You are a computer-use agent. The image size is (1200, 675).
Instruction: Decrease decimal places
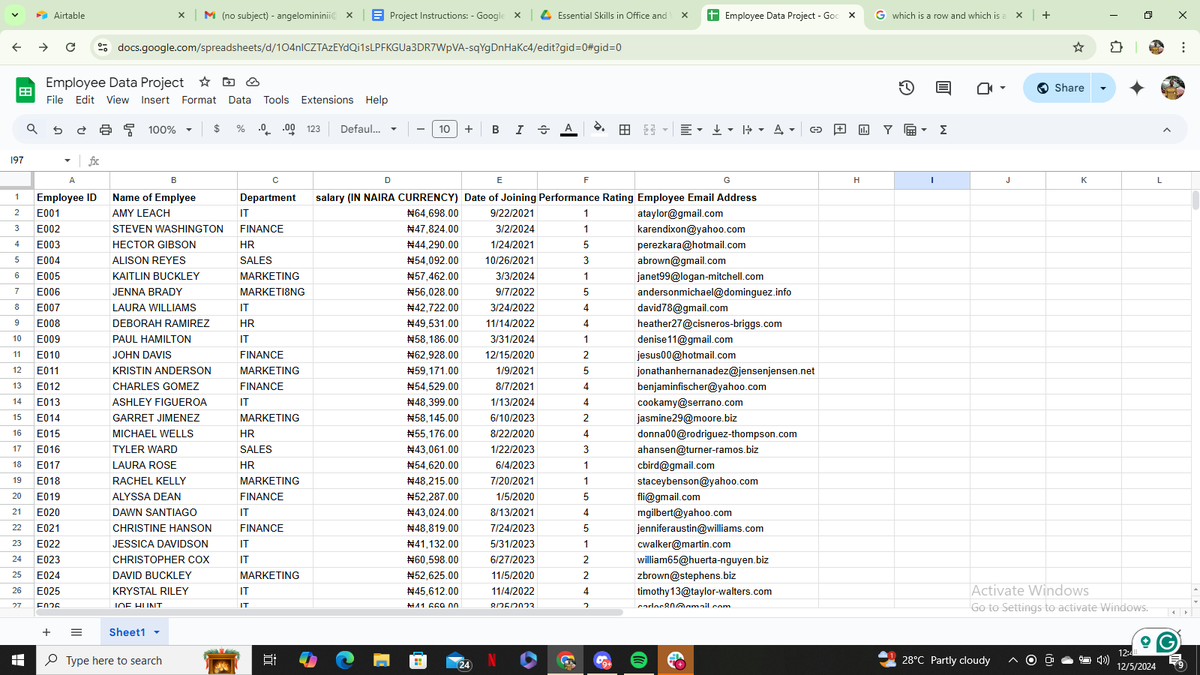(264, 129)
